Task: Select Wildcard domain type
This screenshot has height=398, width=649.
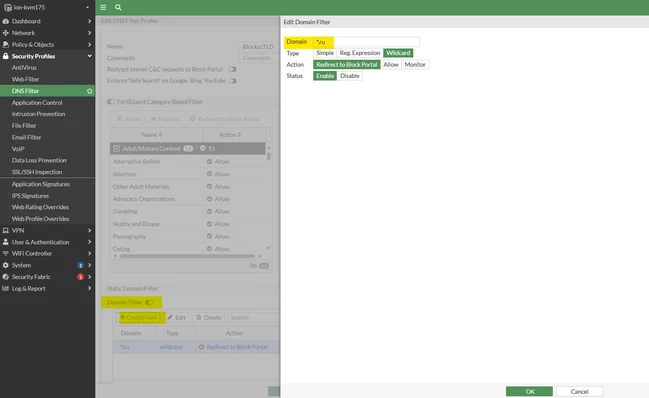Action: [x=398, y=53]
